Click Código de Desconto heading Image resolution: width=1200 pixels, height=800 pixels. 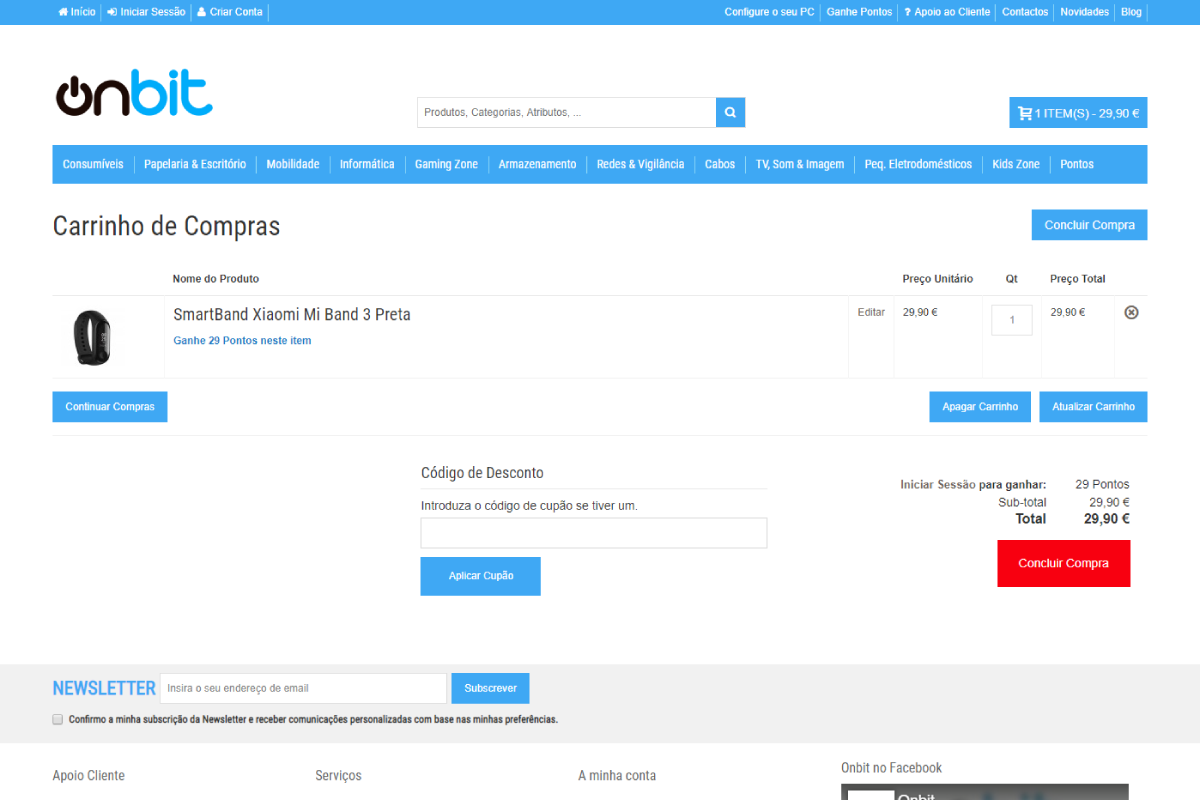(x=482, y=473)
